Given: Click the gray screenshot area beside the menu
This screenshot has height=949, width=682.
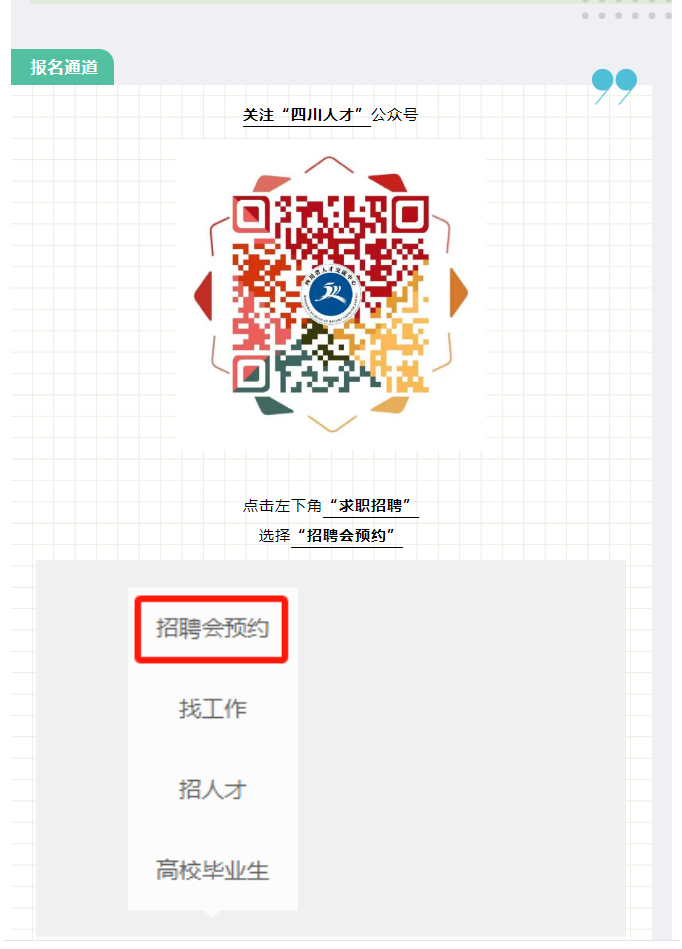Looking at the screenshot, I should click(x=461, y=748).
